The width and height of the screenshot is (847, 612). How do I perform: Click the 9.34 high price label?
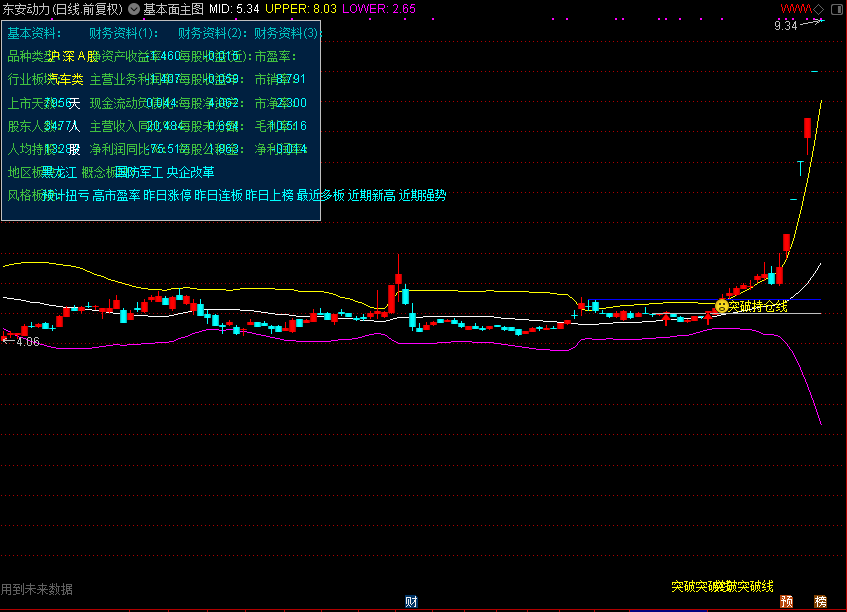tap(785, 25)
